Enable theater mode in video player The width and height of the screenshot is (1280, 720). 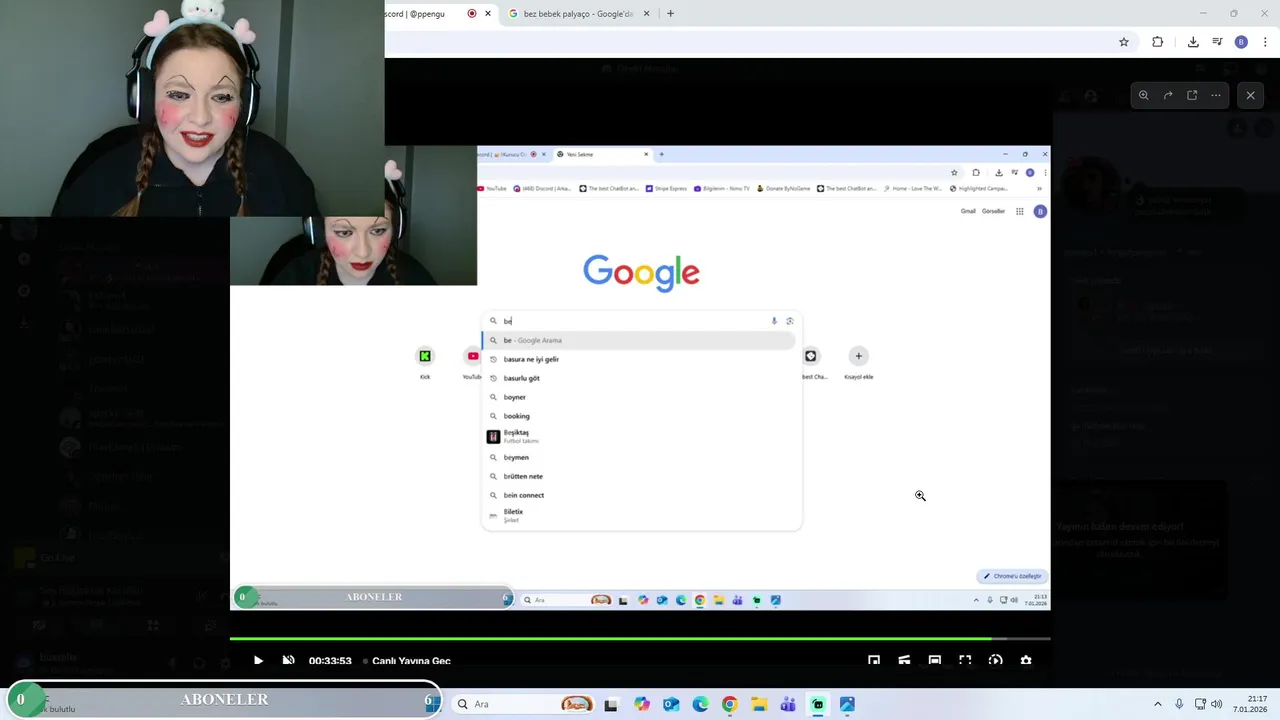click(934, 660)
